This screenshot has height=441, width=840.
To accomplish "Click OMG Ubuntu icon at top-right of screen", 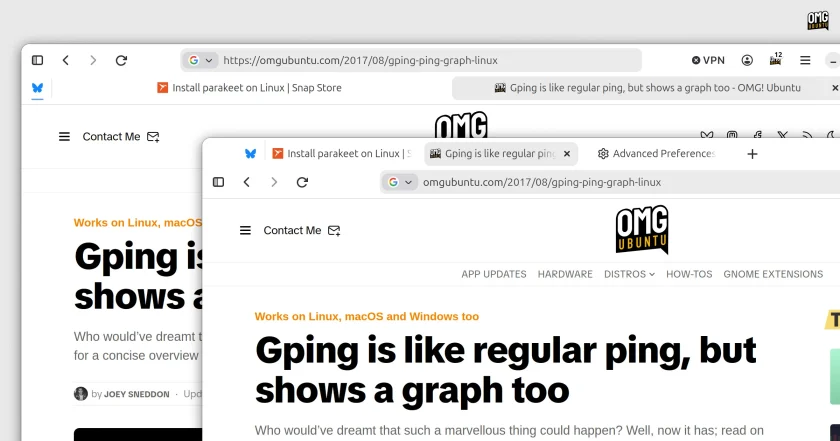I will pyautogui.click(x=818, y=20).
